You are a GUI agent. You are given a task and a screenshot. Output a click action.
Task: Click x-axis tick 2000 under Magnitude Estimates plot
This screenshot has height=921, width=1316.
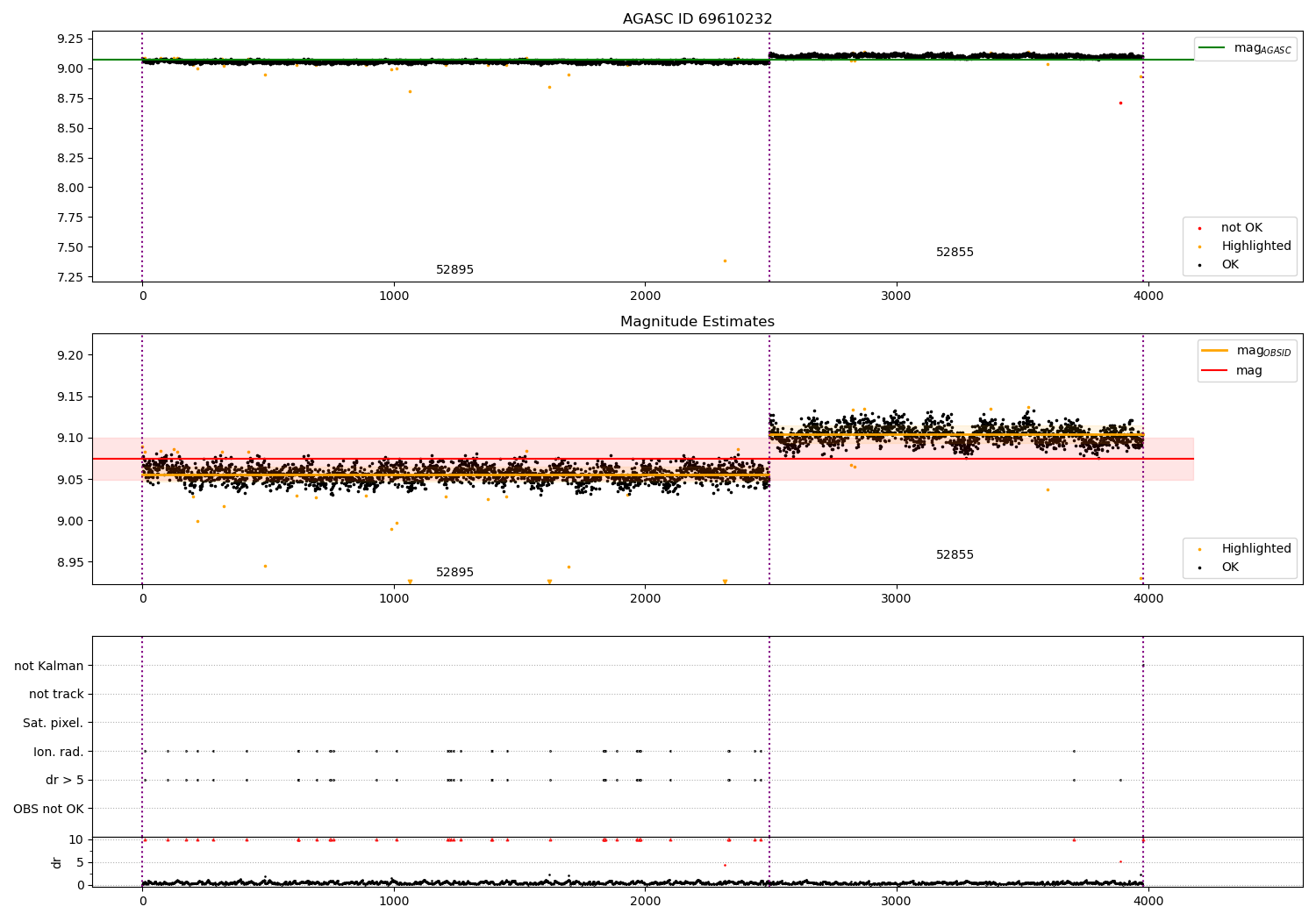coord(646,599)
